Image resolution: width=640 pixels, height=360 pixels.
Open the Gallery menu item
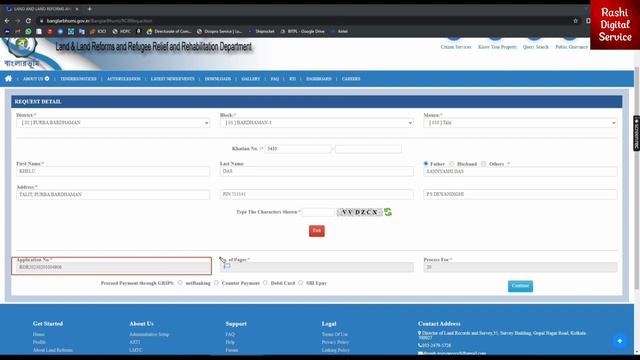point(251,79)
